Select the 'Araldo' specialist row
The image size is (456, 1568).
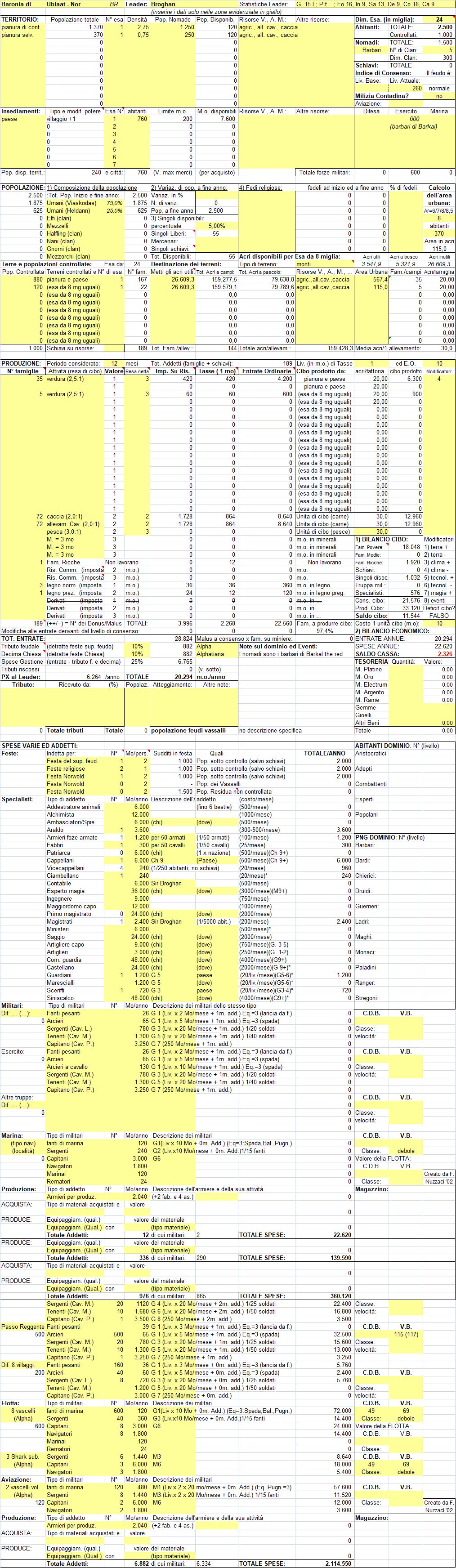coord(55,830)
